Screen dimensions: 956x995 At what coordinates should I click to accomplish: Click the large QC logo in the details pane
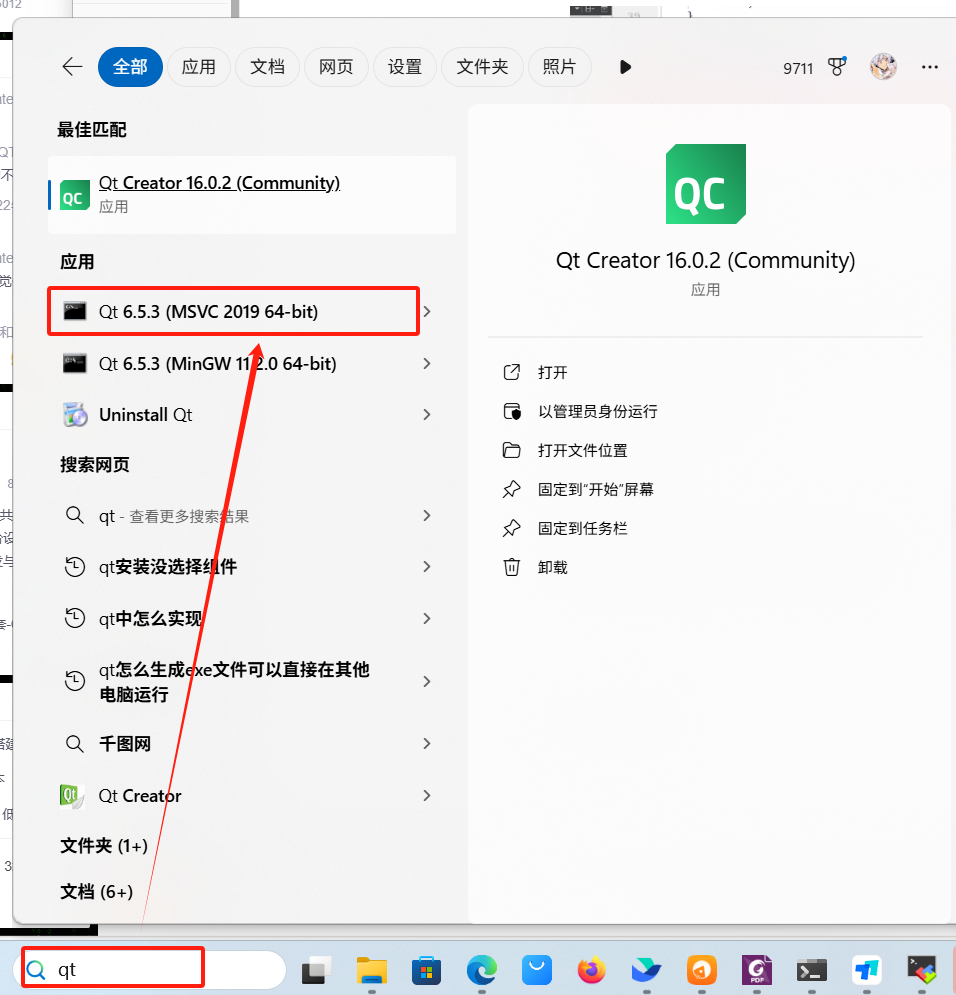(x=705, y=183)
